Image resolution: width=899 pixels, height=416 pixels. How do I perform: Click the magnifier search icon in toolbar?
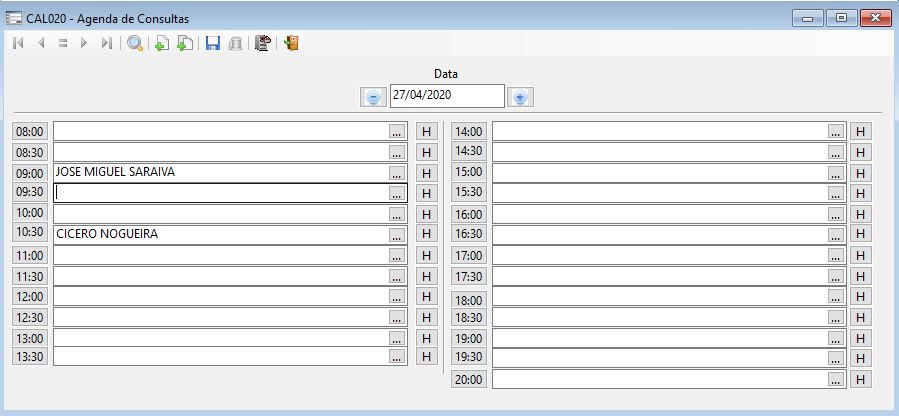[135, 43]
